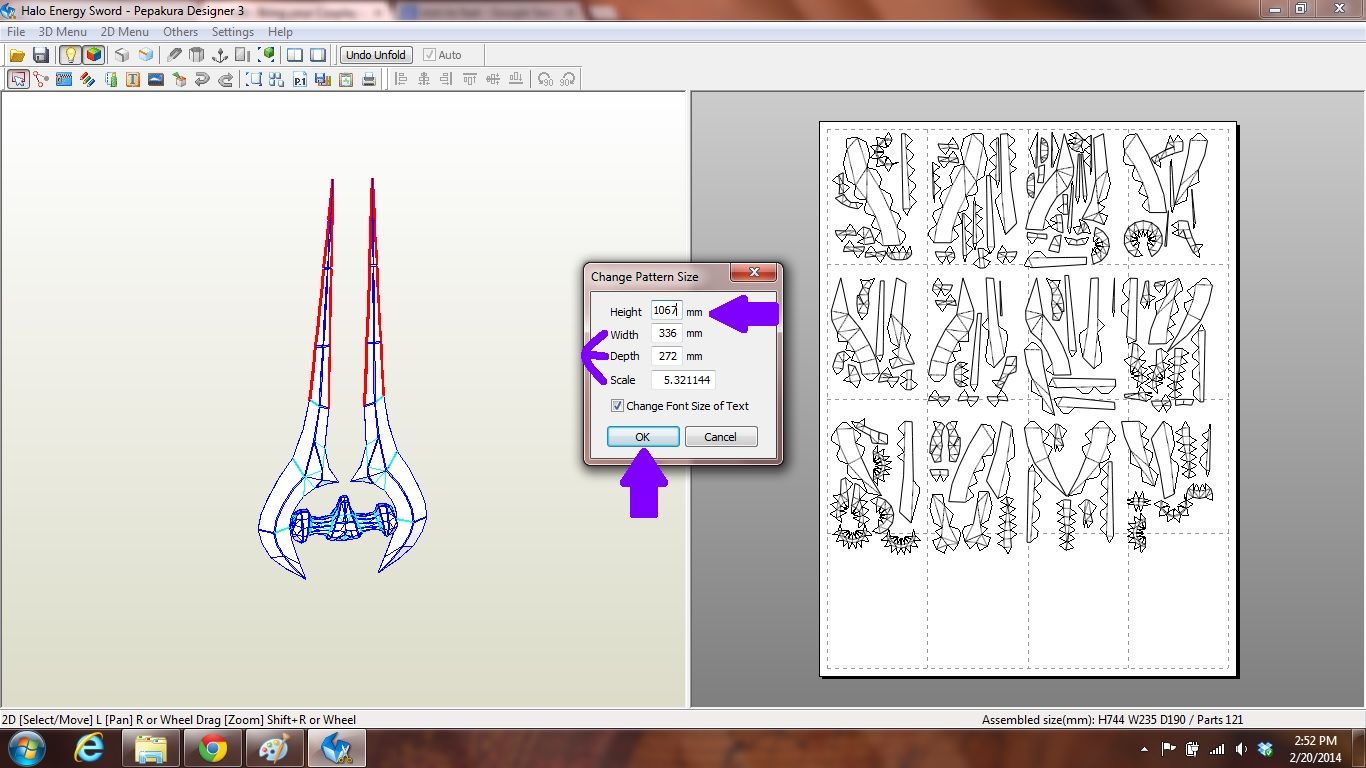Rotate selected parts 90 degrees clockwise
Viewport: 1366px width, 768px height.
click(x=568, y=79)
